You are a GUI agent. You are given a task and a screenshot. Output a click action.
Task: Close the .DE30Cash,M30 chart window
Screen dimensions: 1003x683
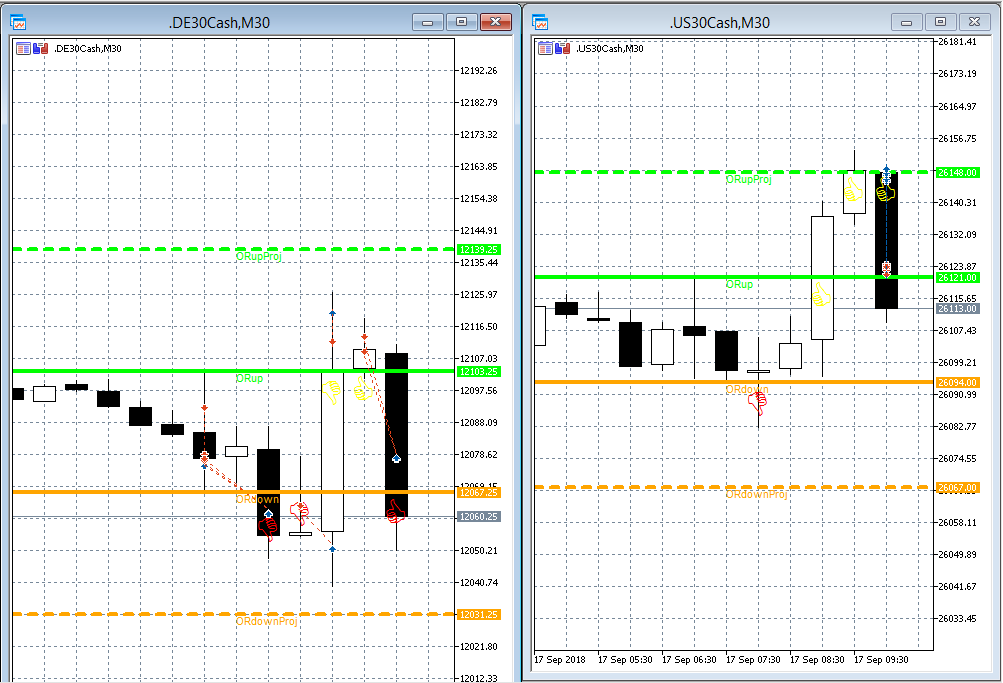point(495,22)
